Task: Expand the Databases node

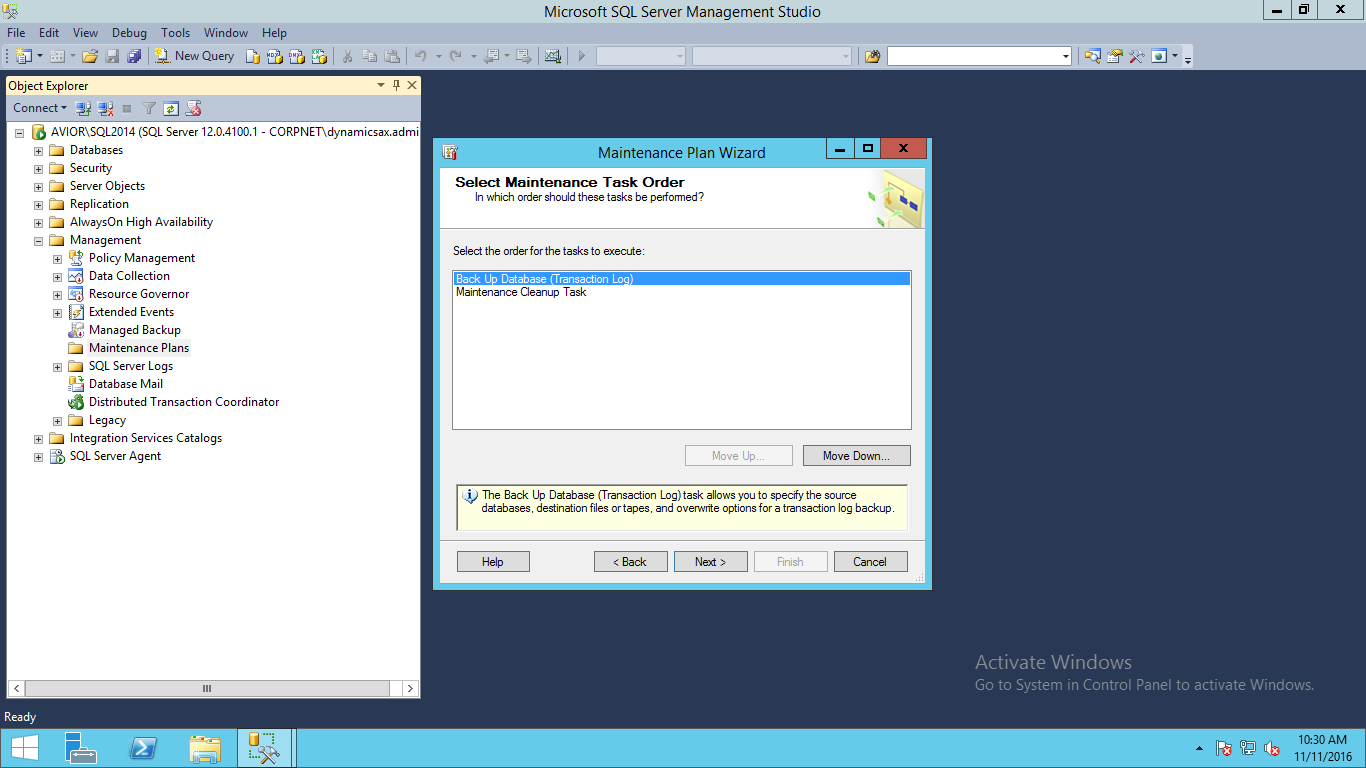Action: coord(39,150)
